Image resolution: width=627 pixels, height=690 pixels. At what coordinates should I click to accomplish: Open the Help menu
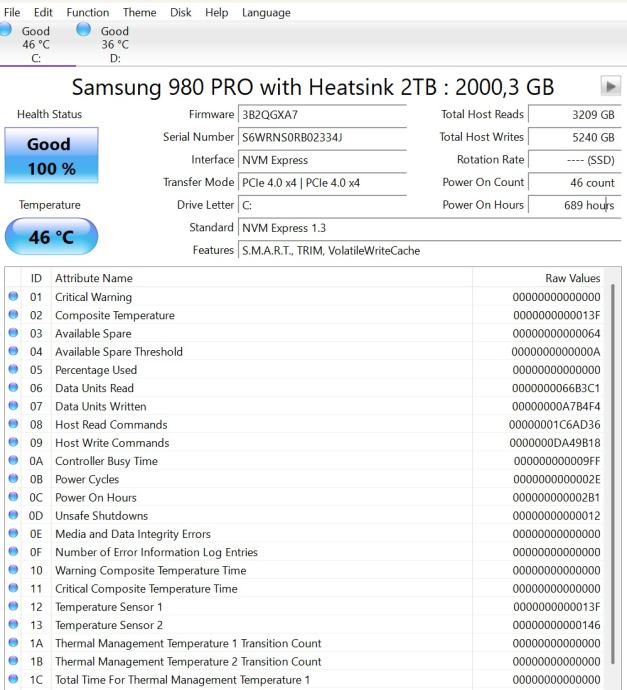click(216, 12)
